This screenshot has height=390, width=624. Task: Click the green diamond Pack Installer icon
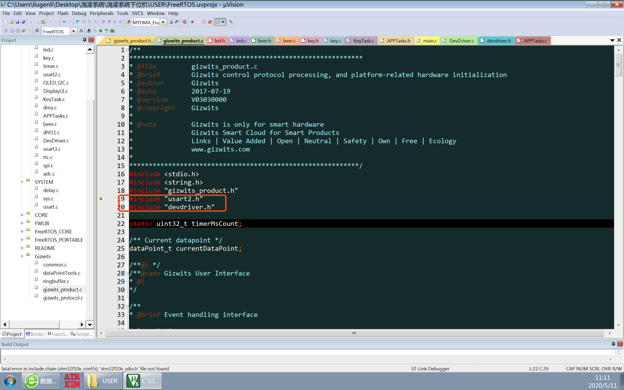pyautogui.click(x=101, y=31)
